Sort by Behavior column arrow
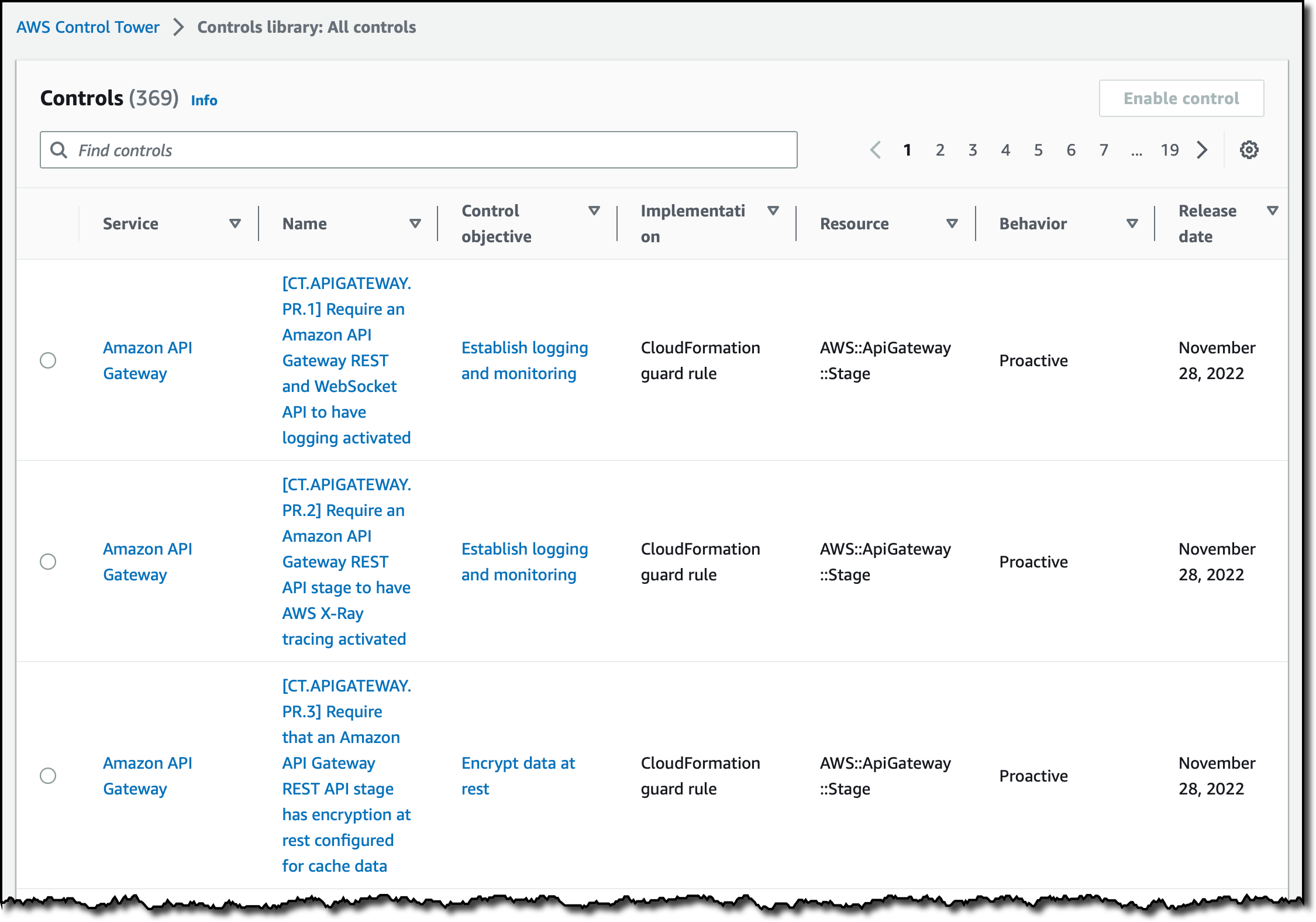The width and height of the screenshot is (1316, 922). click(1132, 223)
